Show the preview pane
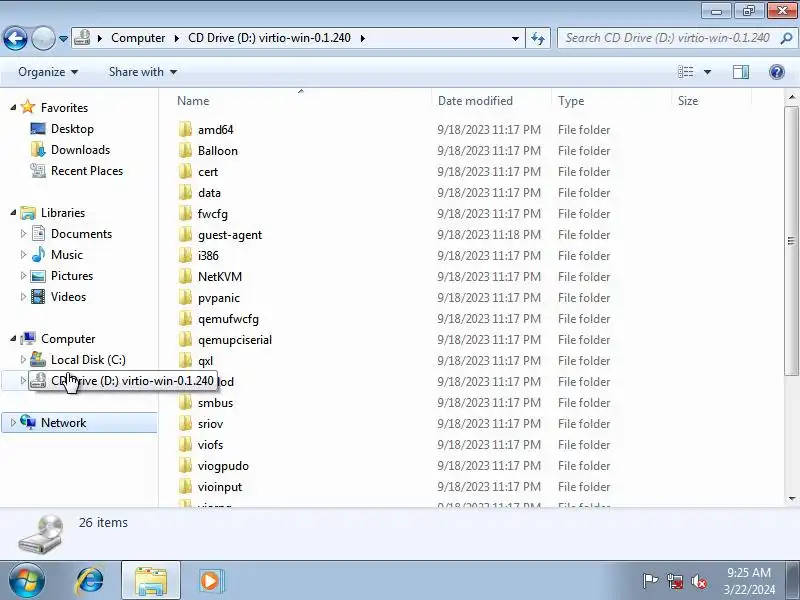The height and width of the screenshot is (600, 800). coord(741,72)
